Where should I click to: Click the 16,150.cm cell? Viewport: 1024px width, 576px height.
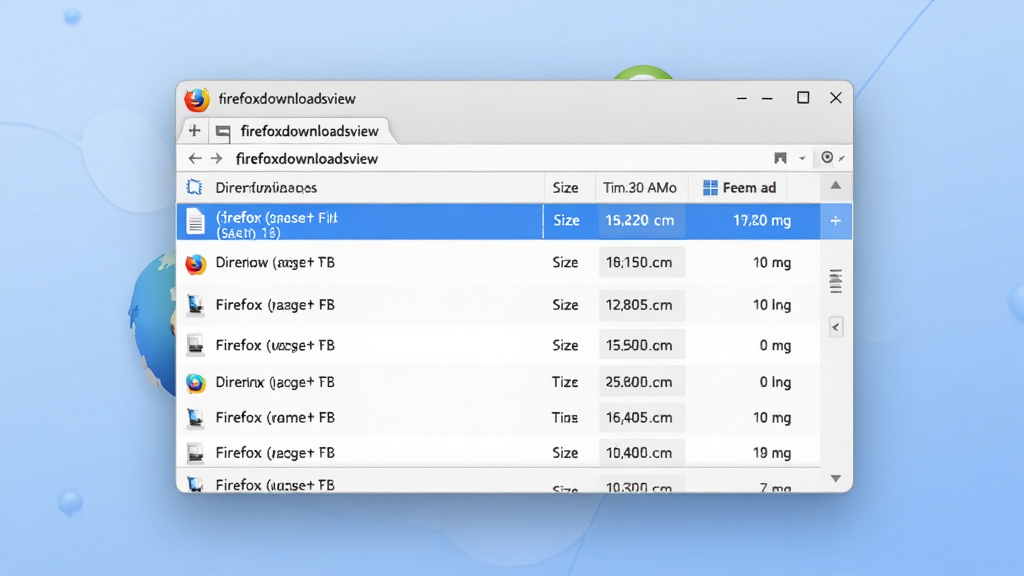641,263
